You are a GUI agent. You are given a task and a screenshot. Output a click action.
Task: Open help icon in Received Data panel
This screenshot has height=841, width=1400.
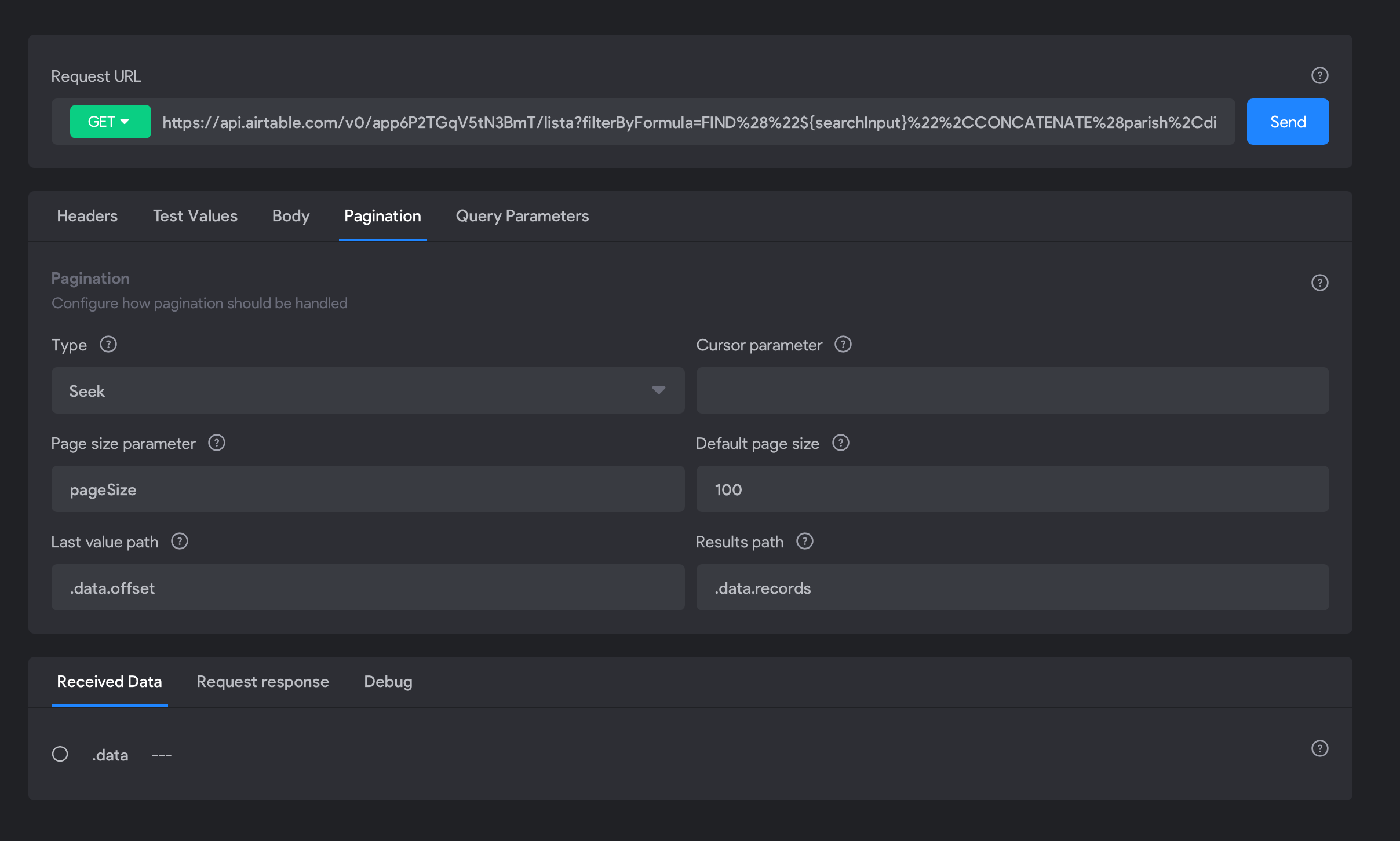pos(1319,748)
